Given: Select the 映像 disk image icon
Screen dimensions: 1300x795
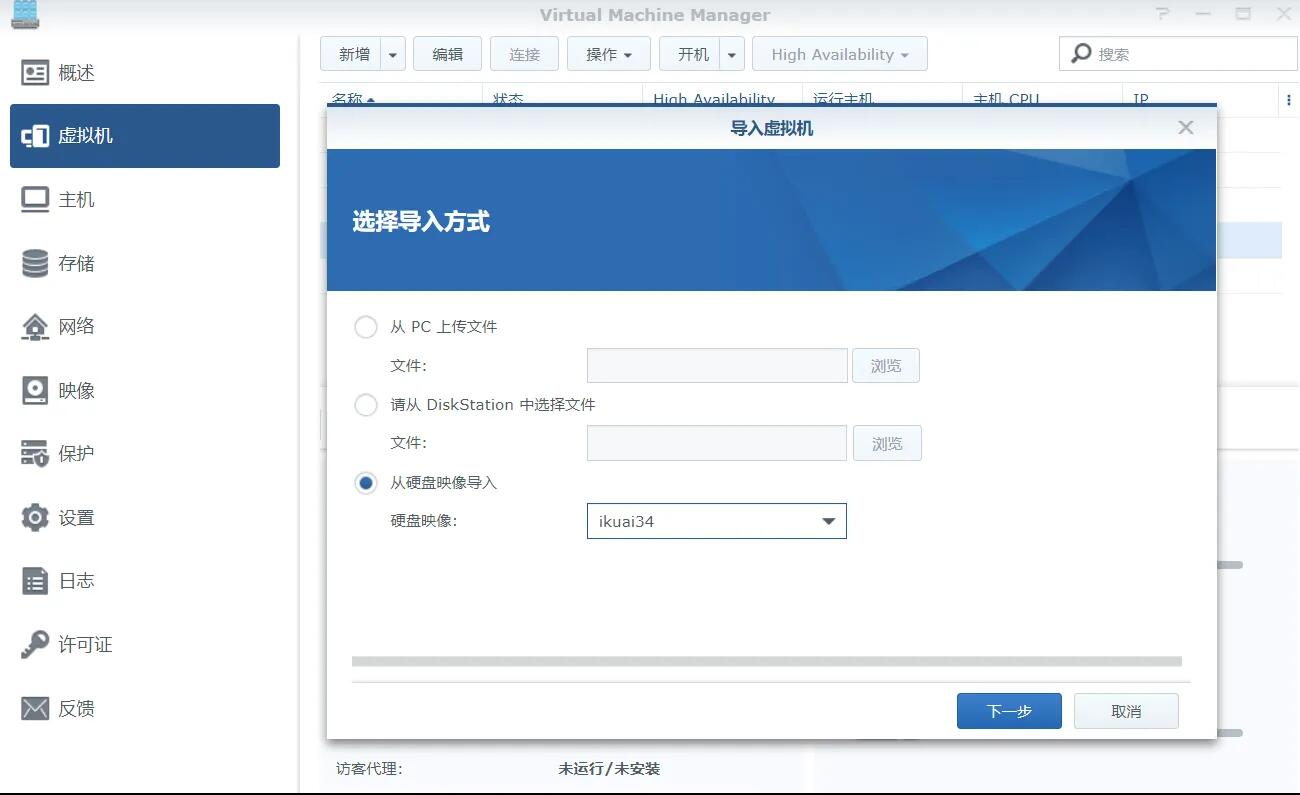Looking at the screenshot, I should [35, 390].
